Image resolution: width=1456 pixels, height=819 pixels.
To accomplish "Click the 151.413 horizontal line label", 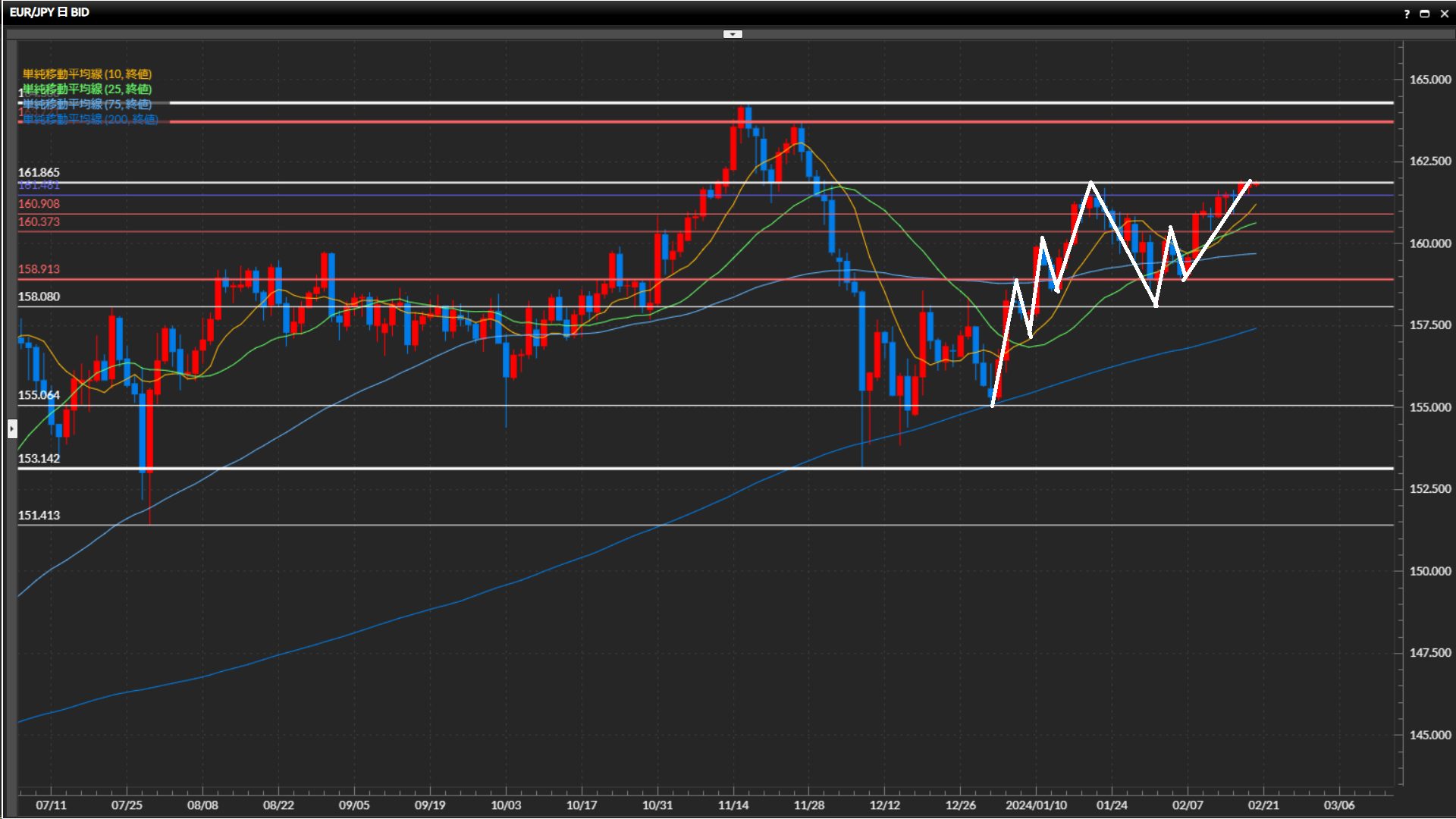I will point(39,516).
